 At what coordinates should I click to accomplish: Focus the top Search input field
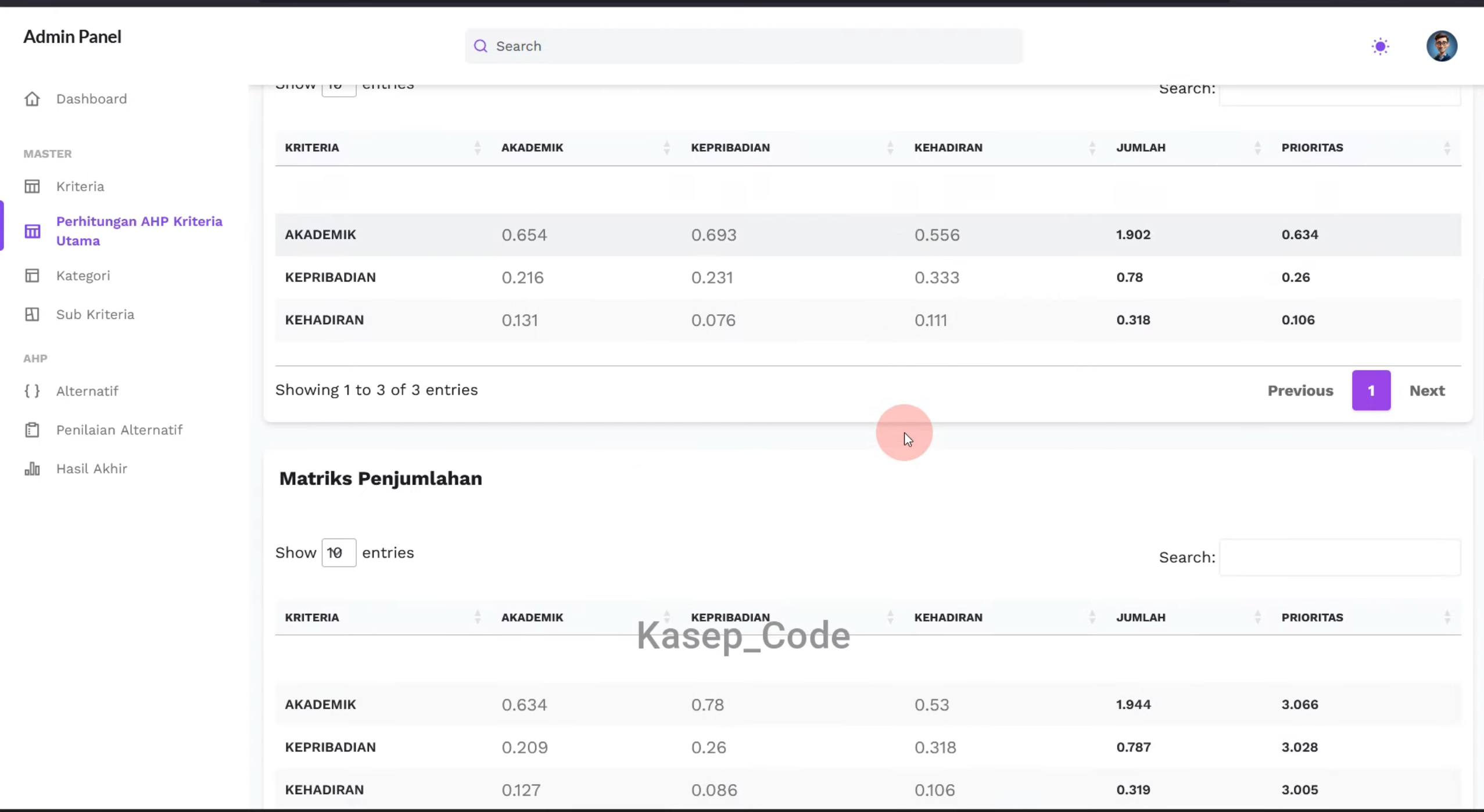click(744, 46)
